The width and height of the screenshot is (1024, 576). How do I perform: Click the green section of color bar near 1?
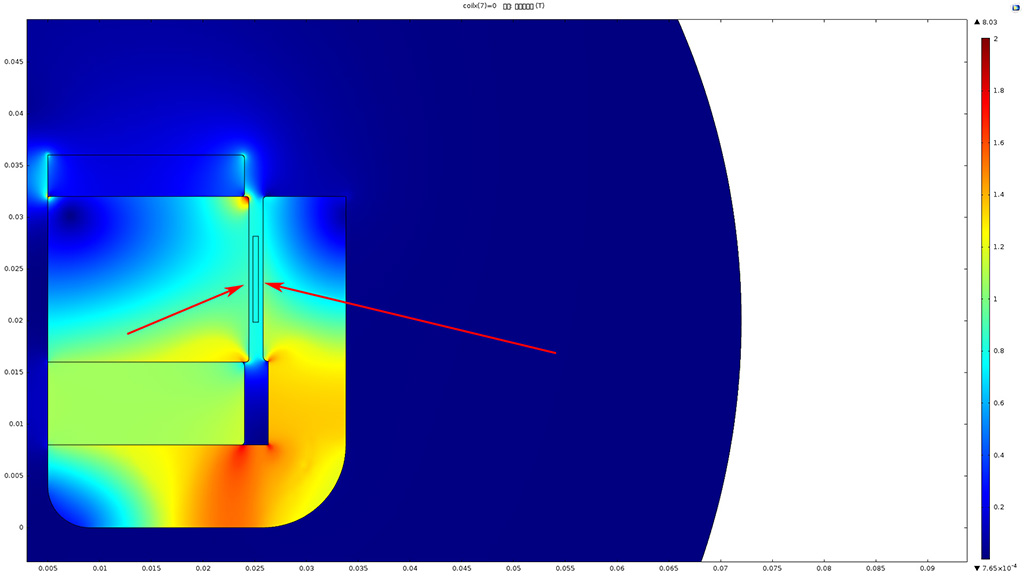985,299
